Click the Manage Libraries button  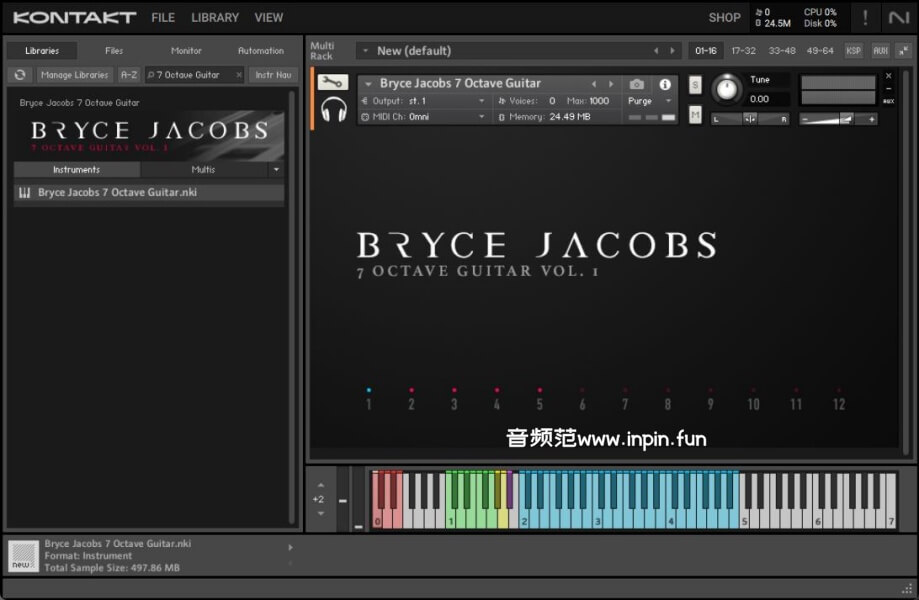[x=75, y=75]
